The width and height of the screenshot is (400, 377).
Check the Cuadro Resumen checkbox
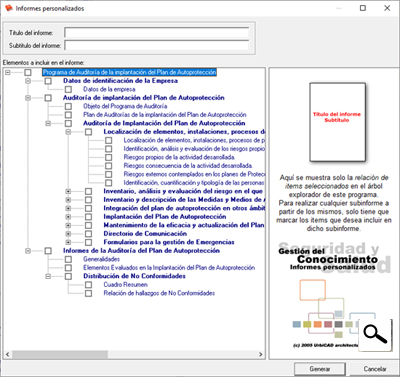[88, 285]
